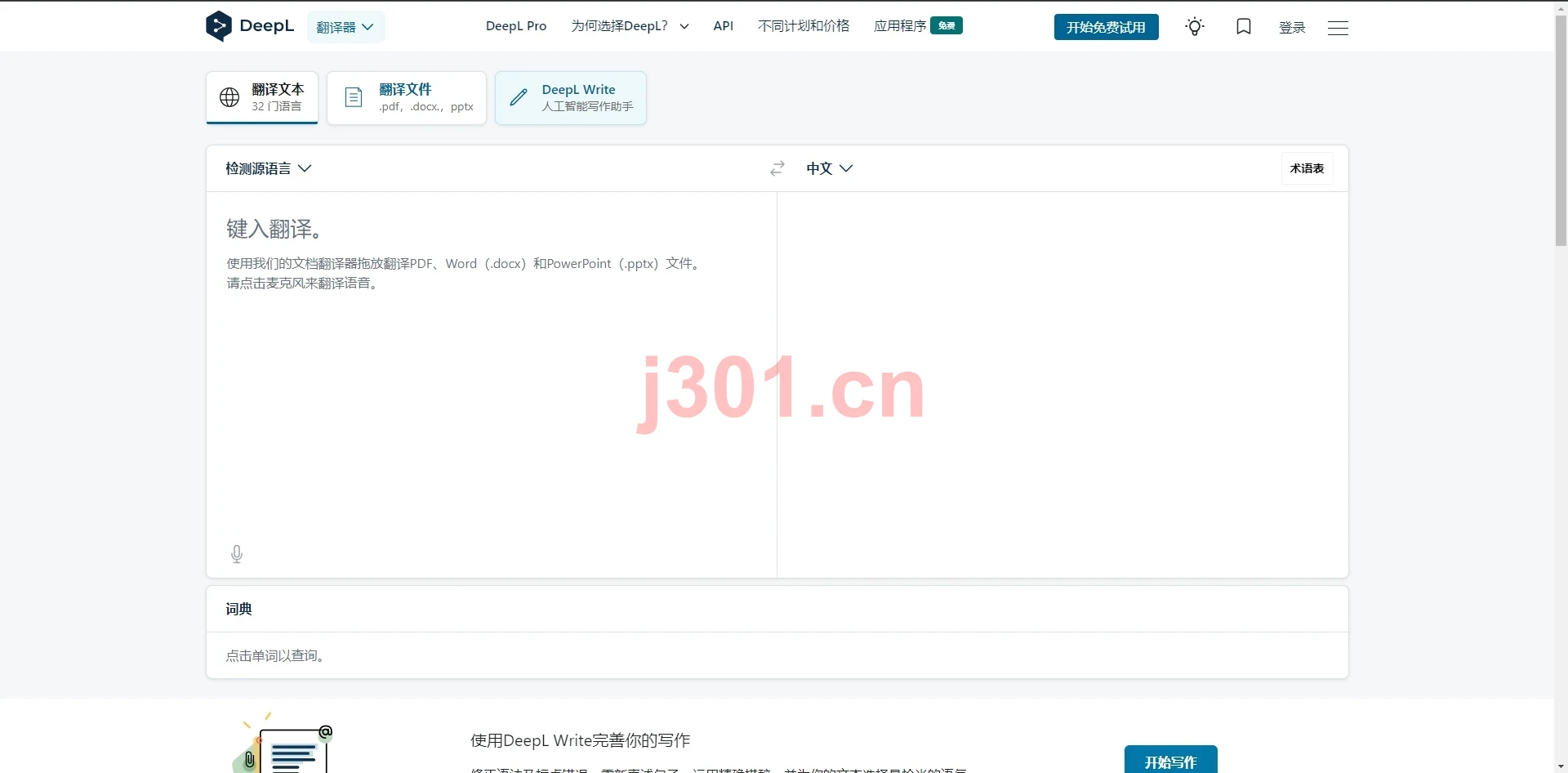Click the 词典 dictionary heading
This screenshot has width=1568, height=773.
(238, 609)
